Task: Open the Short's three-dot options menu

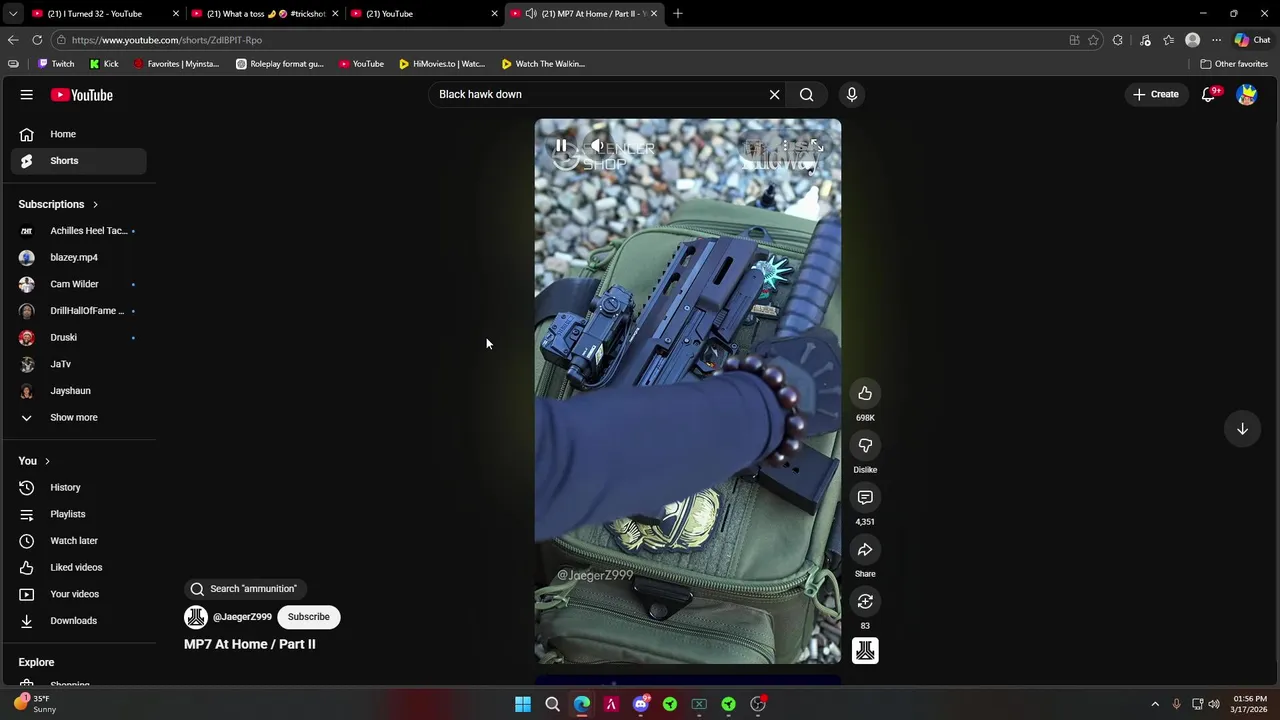Action: pos(785,146)
